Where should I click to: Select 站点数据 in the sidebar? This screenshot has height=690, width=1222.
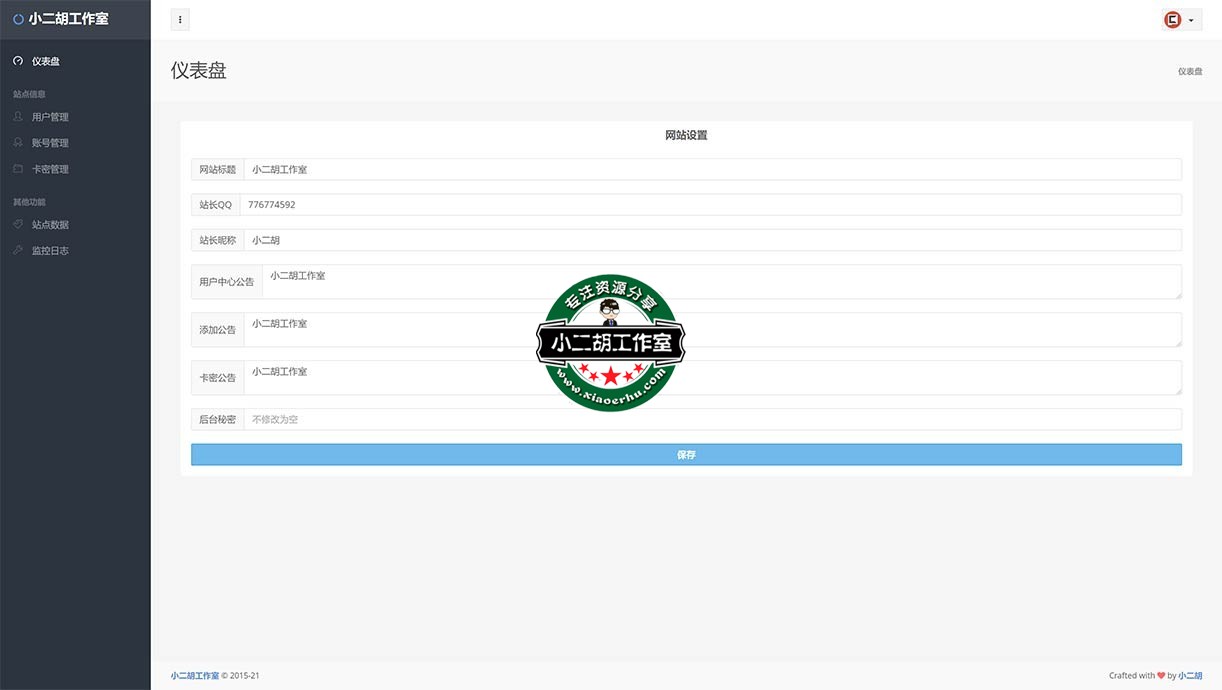[x=50, y=225]
